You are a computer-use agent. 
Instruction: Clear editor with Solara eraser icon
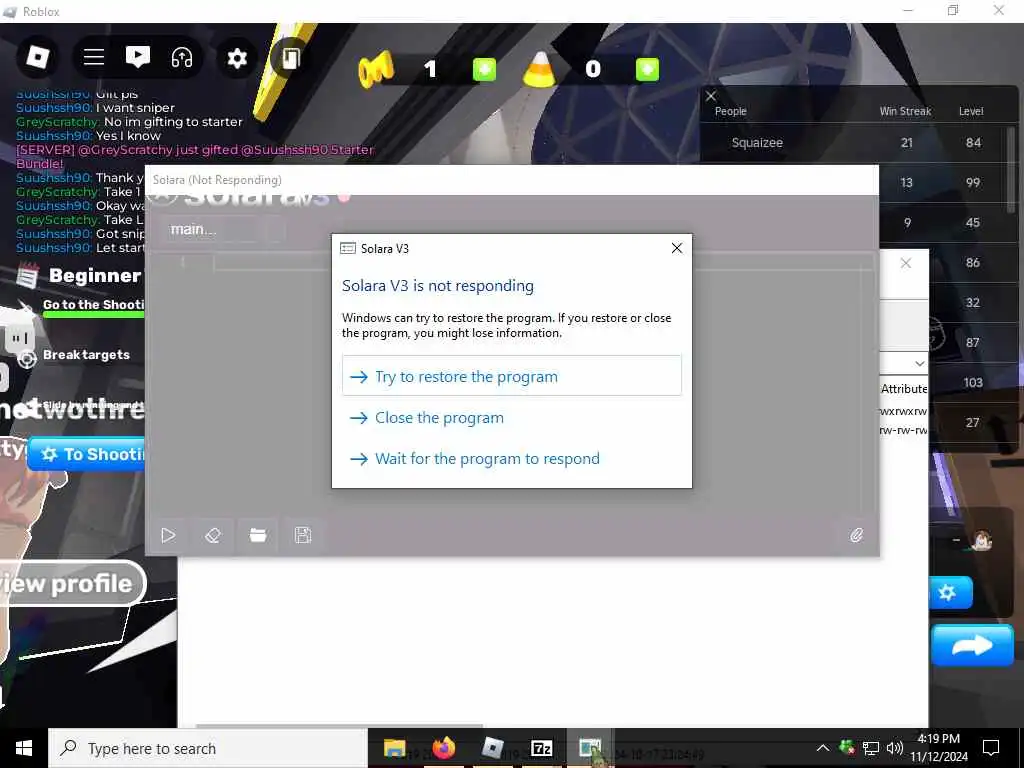(x=212, y=536)
